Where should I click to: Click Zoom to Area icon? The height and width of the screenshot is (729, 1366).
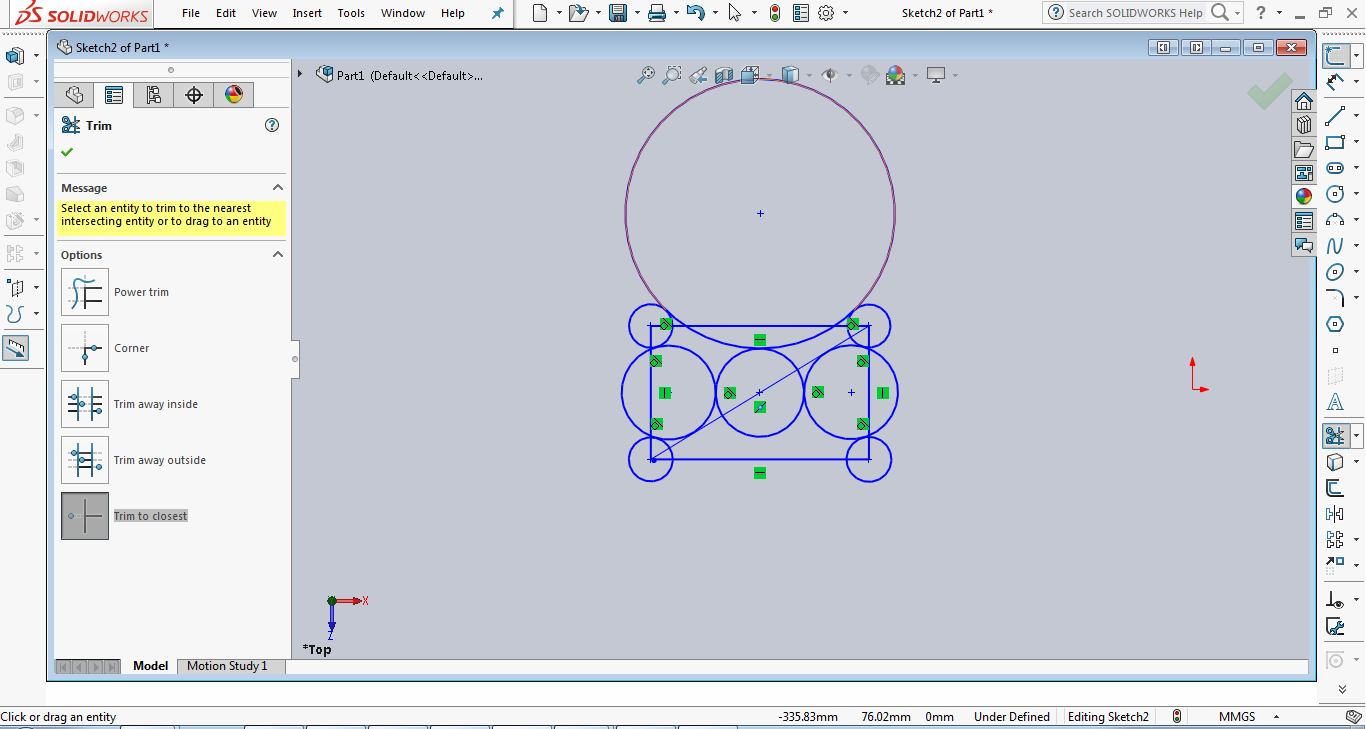(672, 75)
